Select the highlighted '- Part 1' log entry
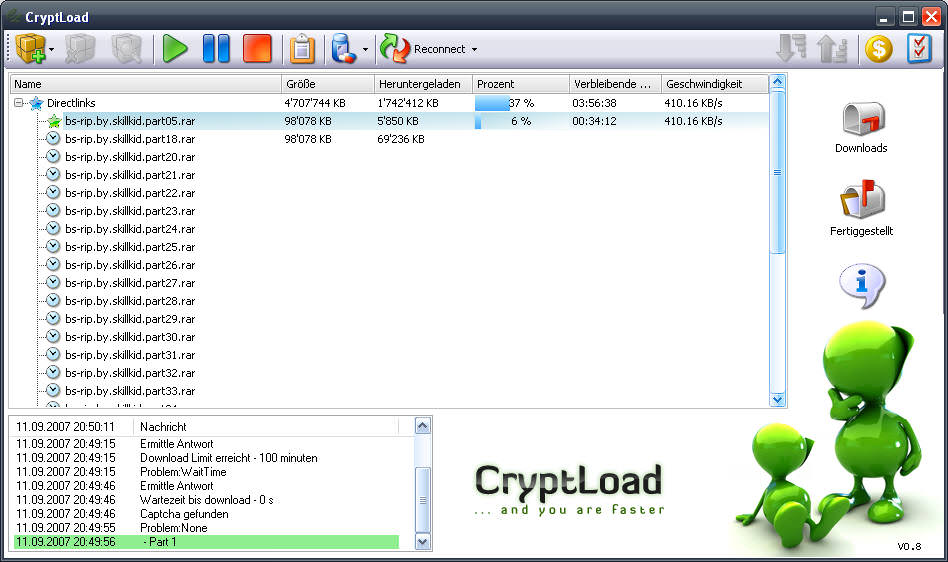This screenshot has width=948, height=562. pos(206,542)
